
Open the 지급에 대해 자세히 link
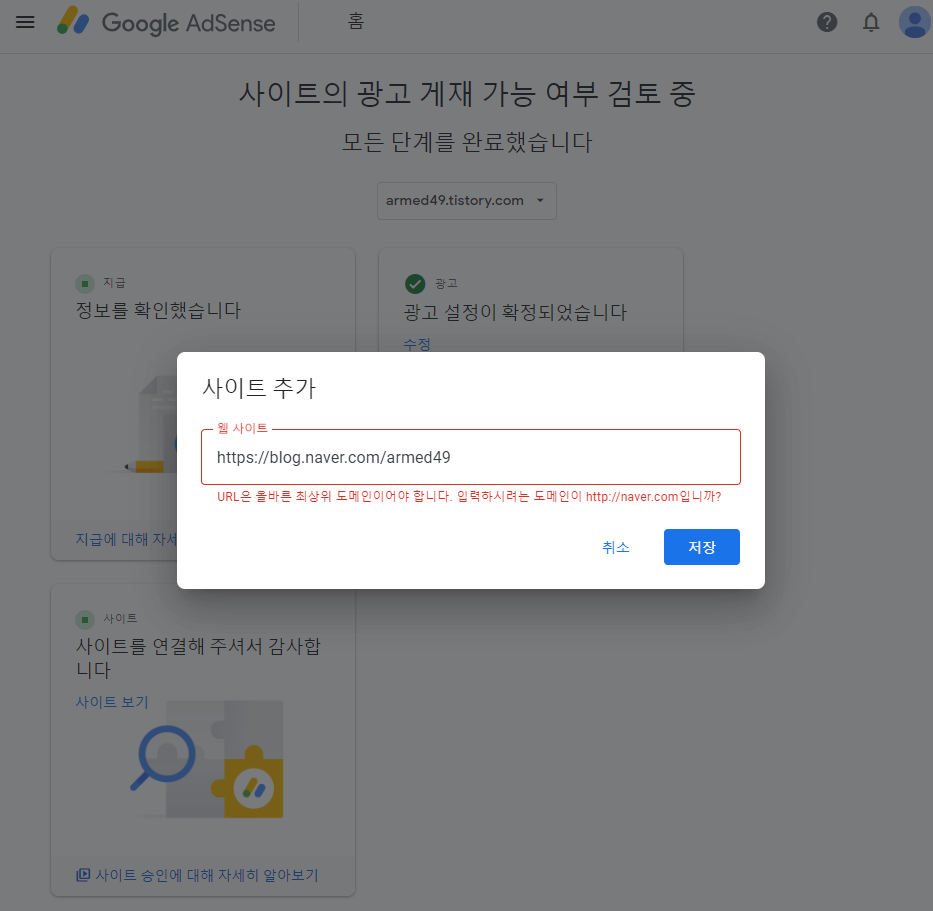(126, 539)
